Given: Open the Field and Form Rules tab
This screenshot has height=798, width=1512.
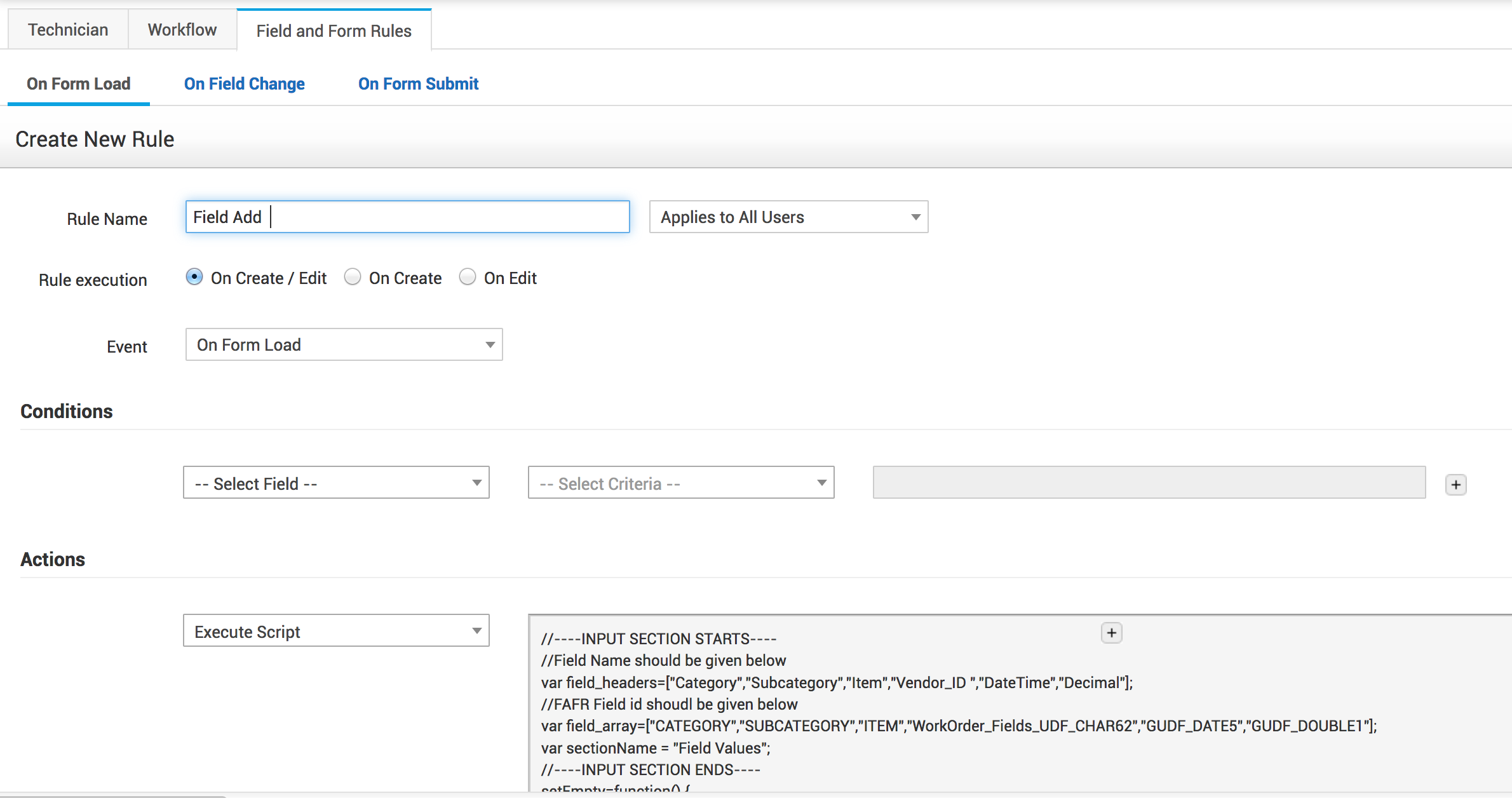Looking at the screenshot, I should pyautogui.click(x=334, y=30).
